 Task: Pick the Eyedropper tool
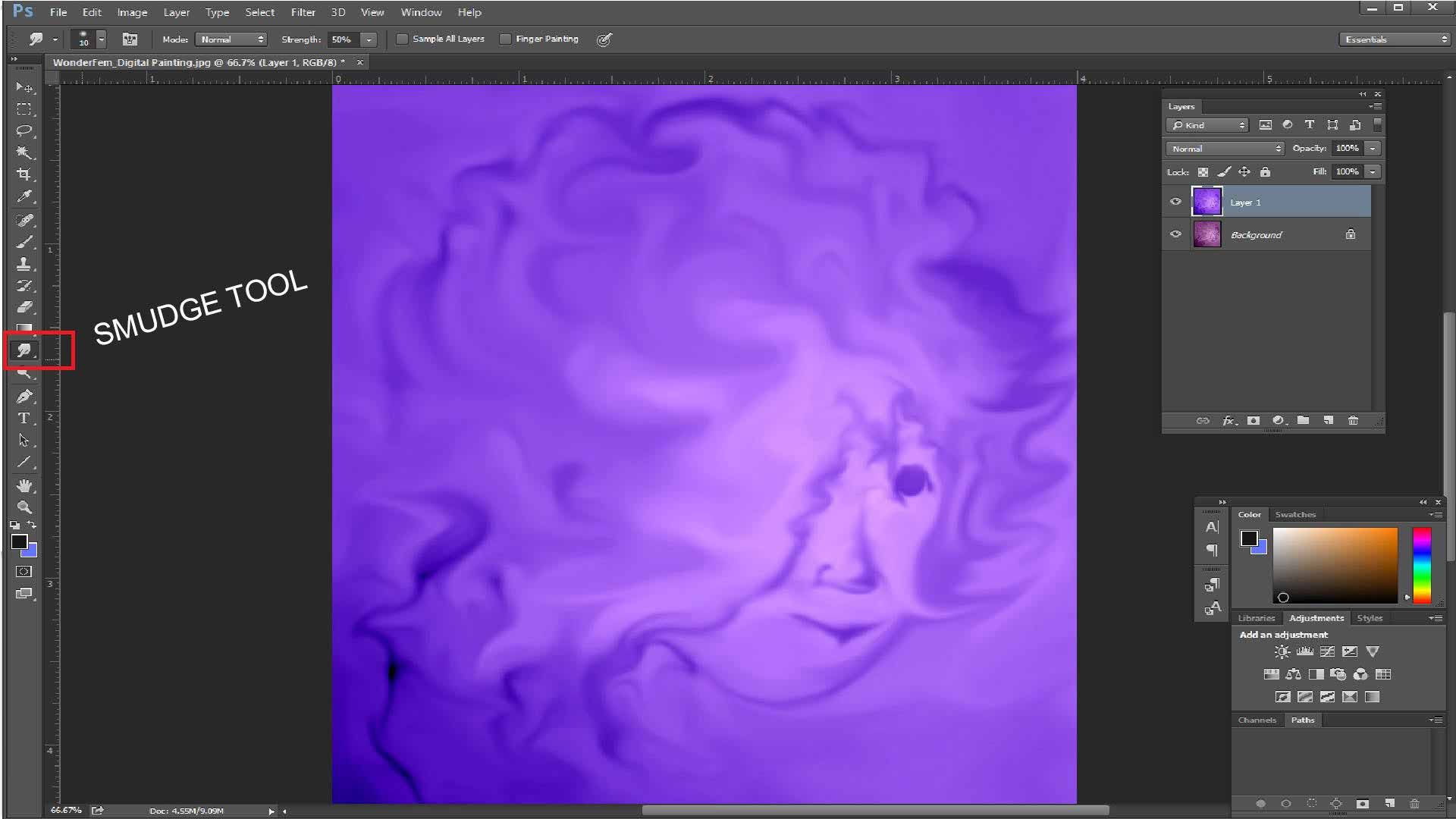[x=24, y=196]
